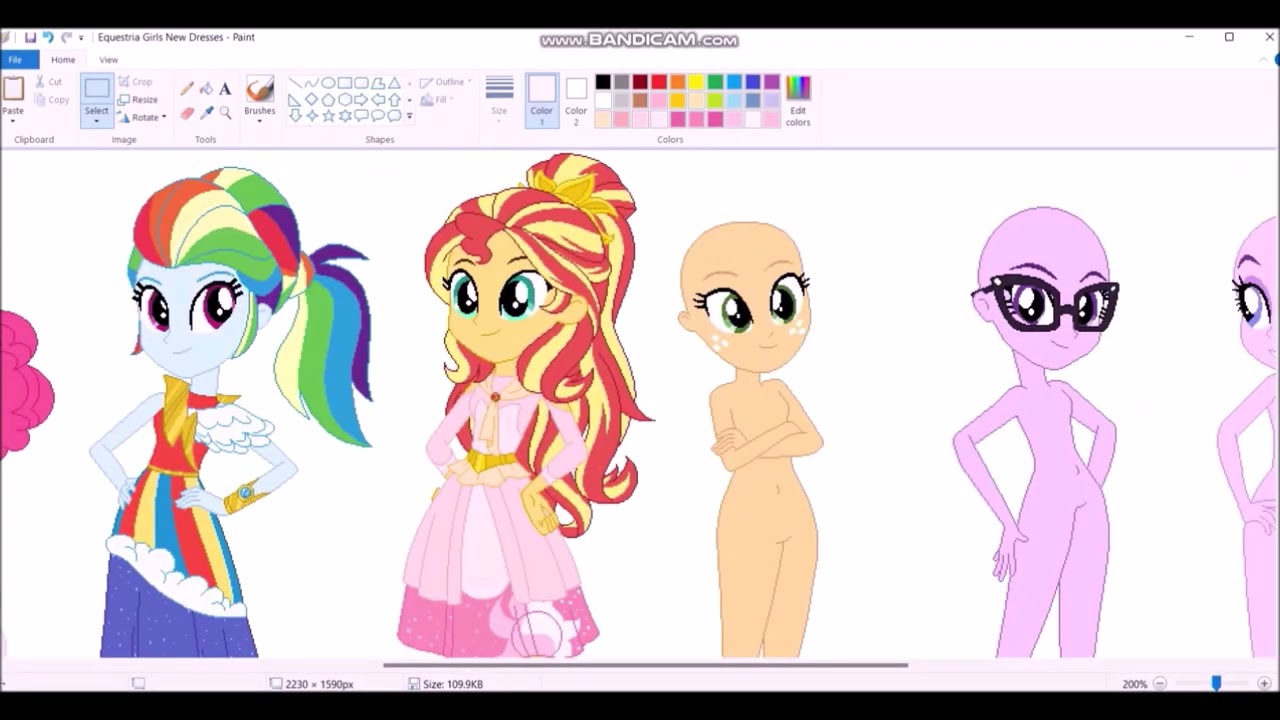This screenshot has height=720, width=1280.
Task: Click zoom out minus button
Action: coord(1160,684)
